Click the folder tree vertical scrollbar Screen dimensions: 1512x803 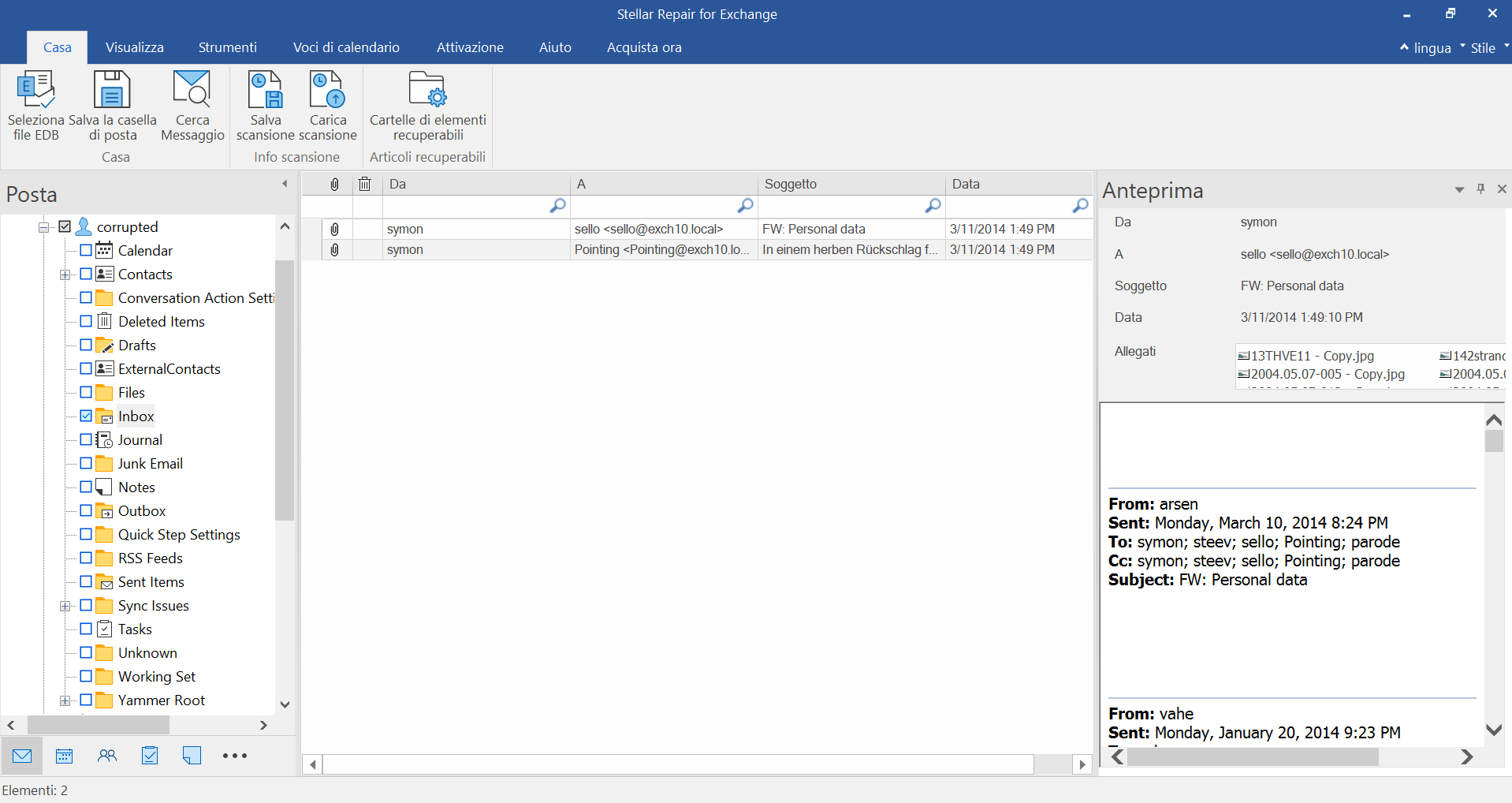tap(285, 390)
